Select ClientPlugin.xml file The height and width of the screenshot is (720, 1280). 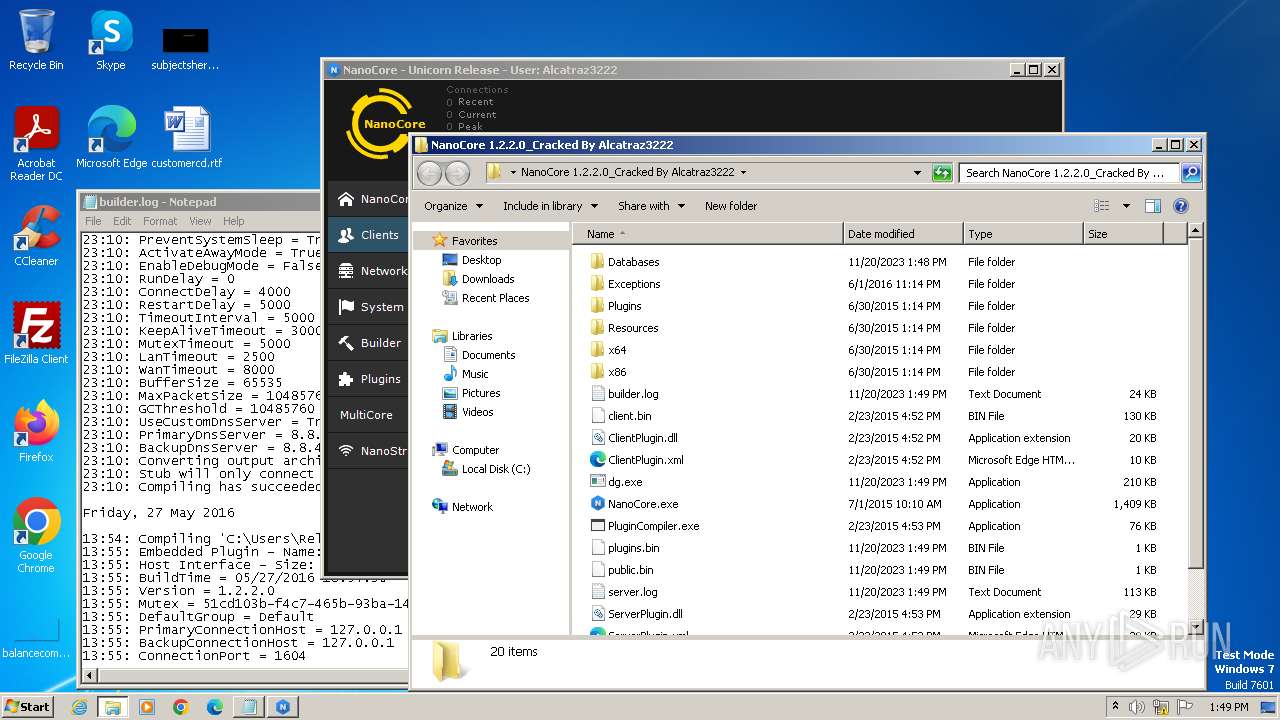click(x=645, y=460)
